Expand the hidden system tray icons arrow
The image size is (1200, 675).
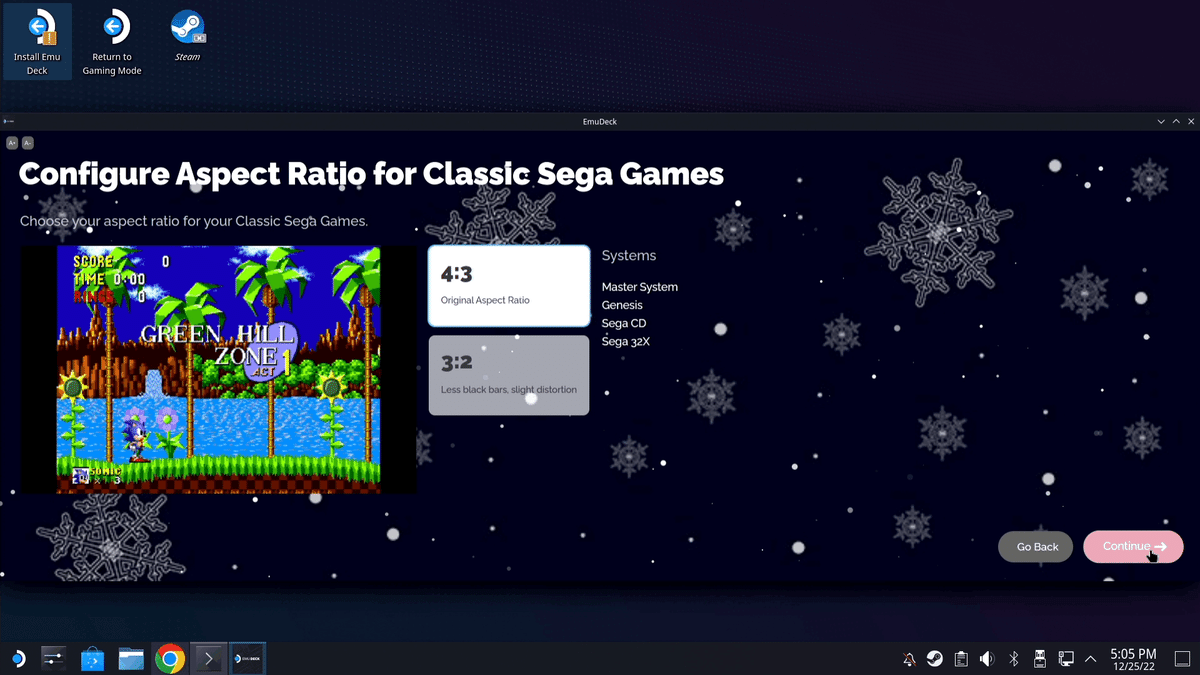[1091, 659]
